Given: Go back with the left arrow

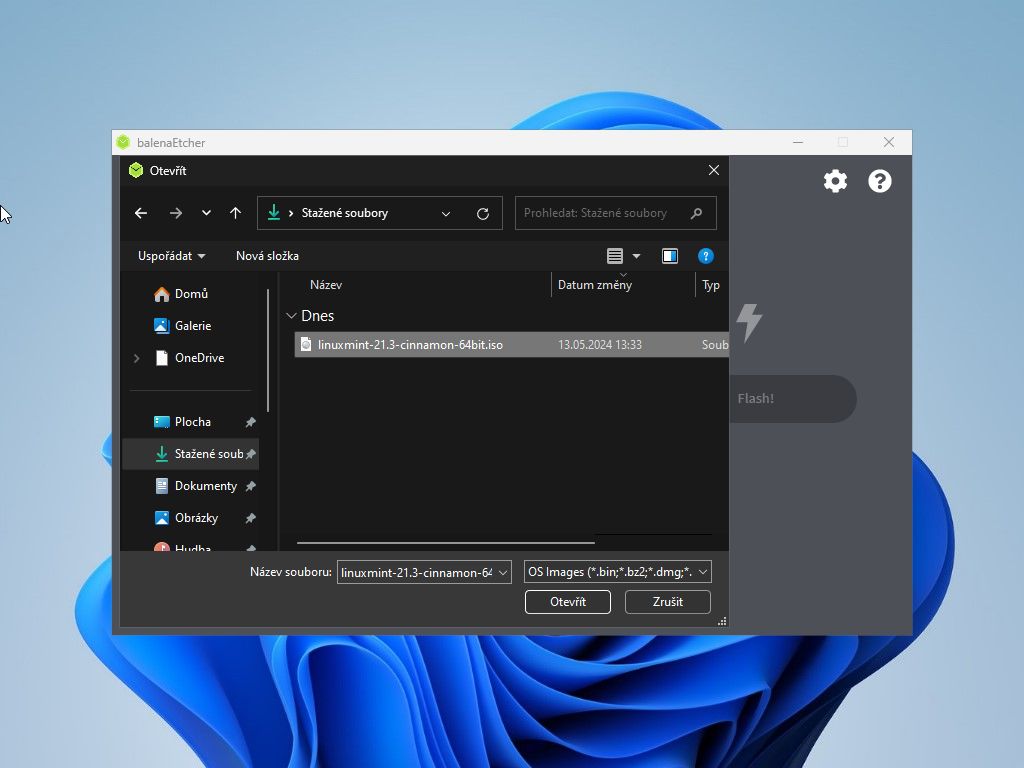Looking at the screenshot, I should click(141, 213).
